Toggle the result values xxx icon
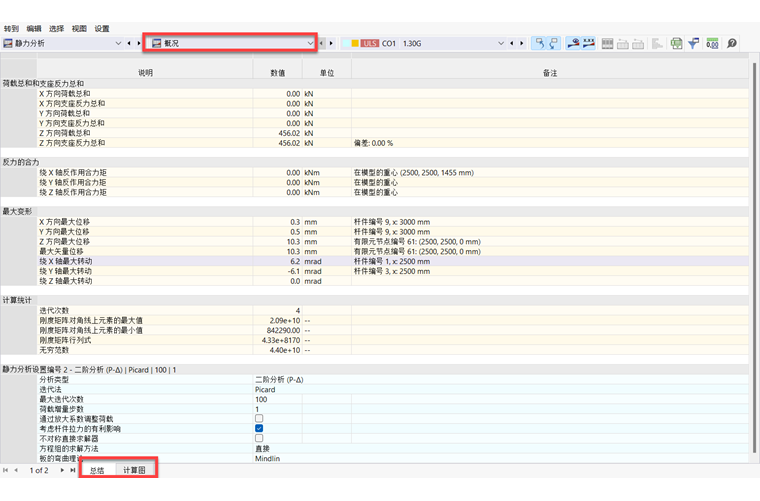The height and width of the screenshot is (501, 760). (589, 43)
